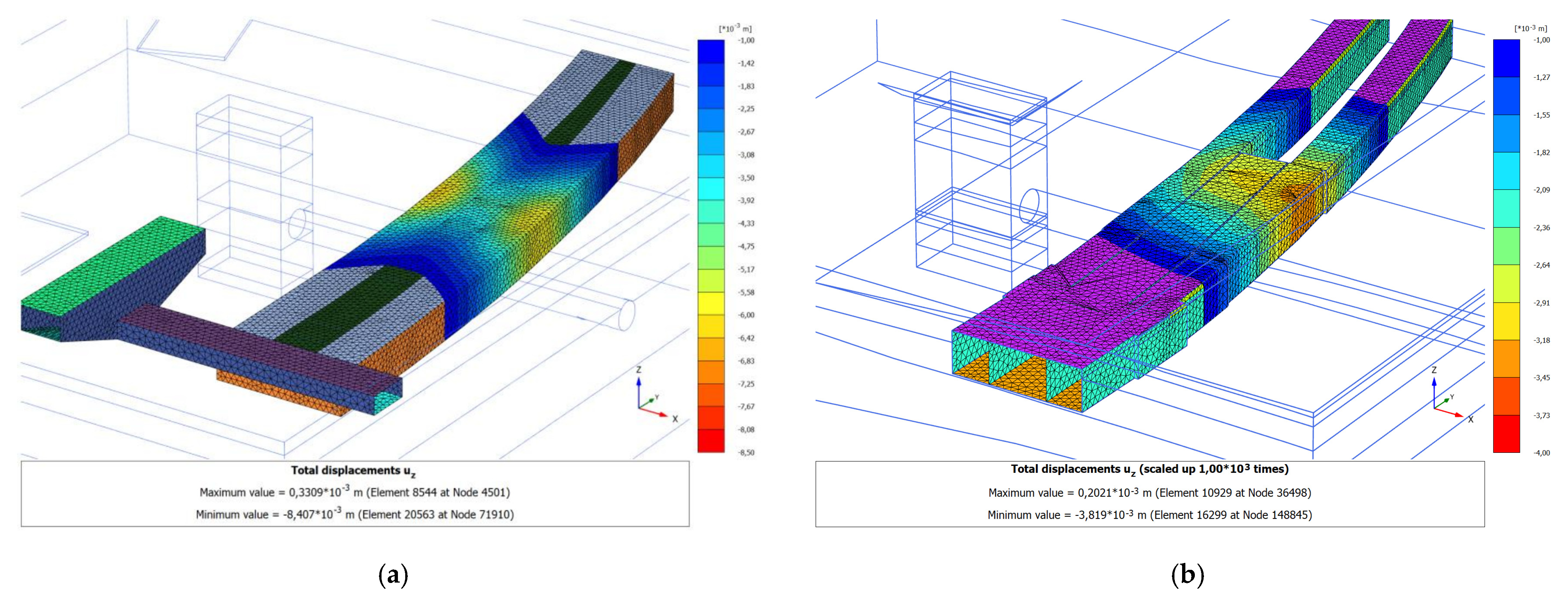Click legend value '-3,92'
Viewport: 1568px width, 603px height.
pyautogui.click(x=746, y=201)
